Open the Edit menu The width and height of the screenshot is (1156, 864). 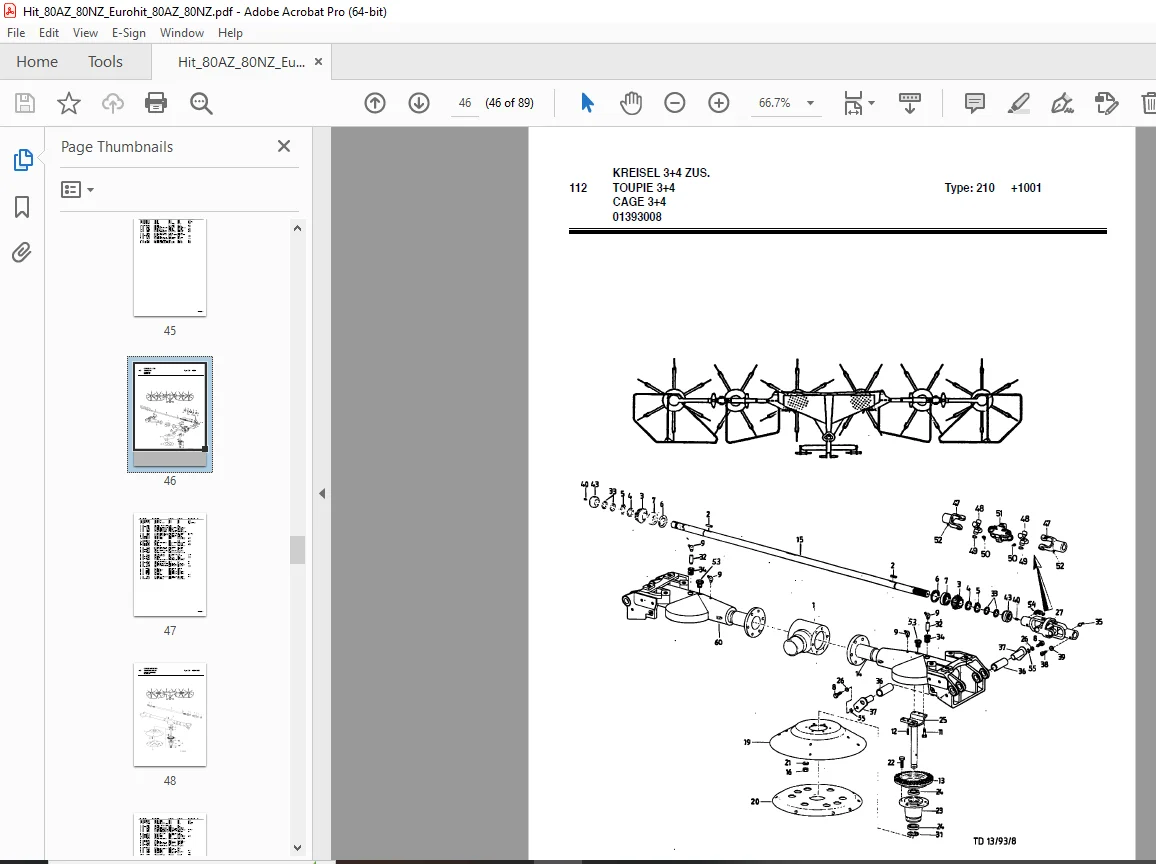tap(49, 32)
